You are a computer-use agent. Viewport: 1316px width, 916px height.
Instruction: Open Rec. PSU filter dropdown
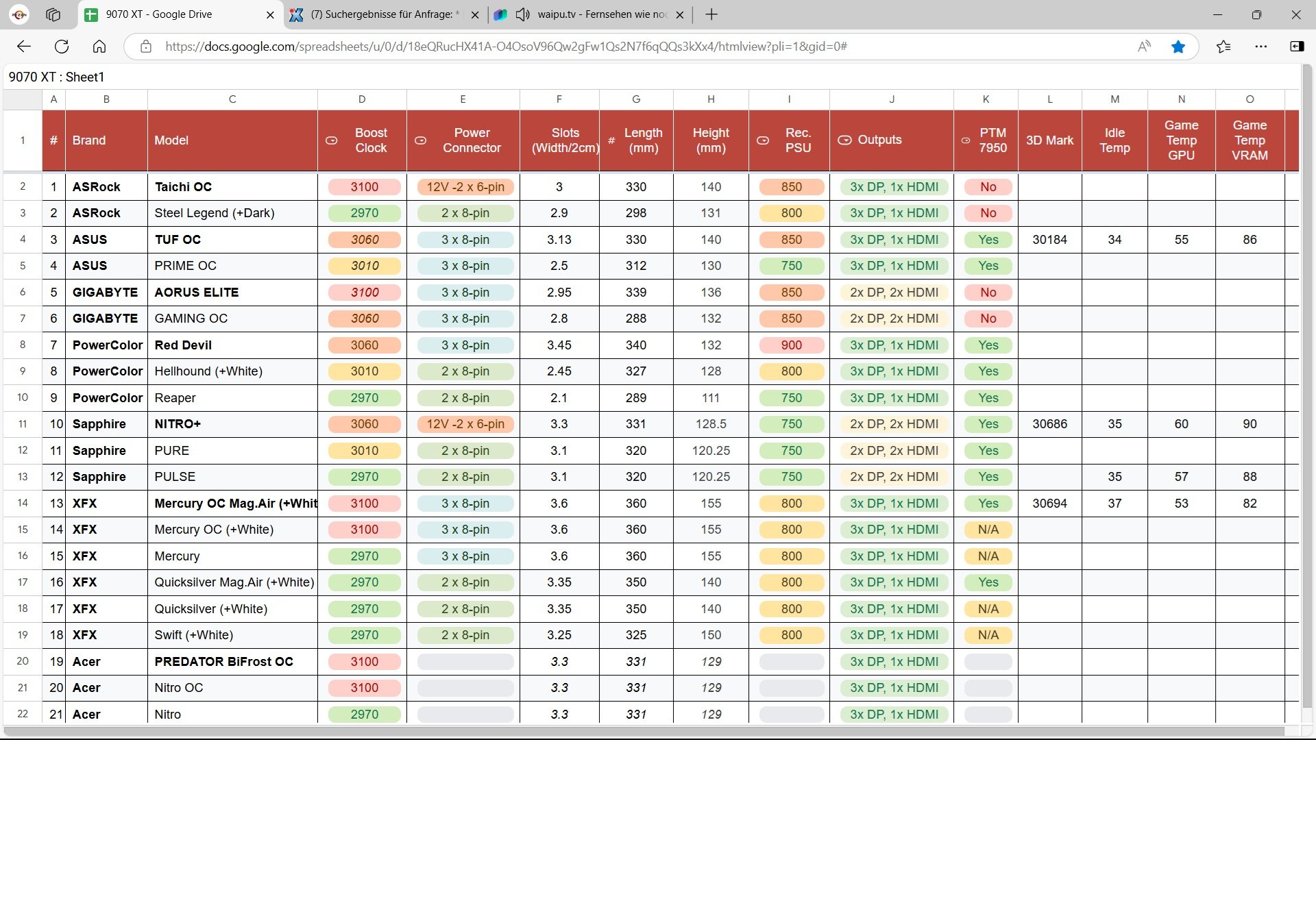pos(763,140)
